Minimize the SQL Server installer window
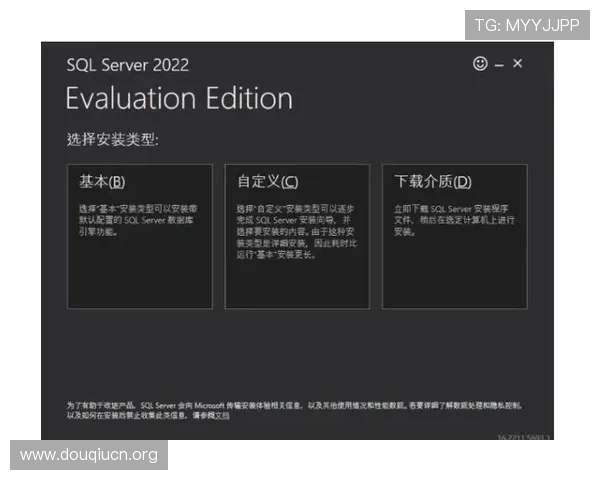600x480 pixels. [x=499, y=65]
